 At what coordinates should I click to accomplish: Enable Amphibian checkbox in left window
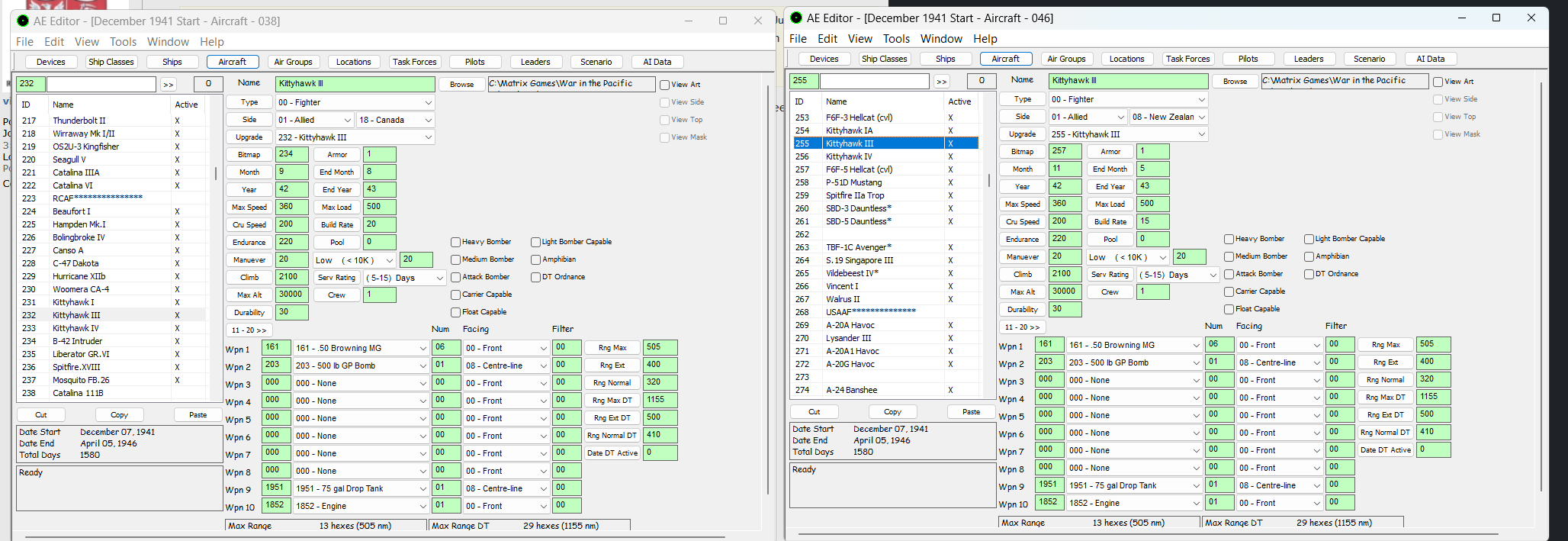535,259
